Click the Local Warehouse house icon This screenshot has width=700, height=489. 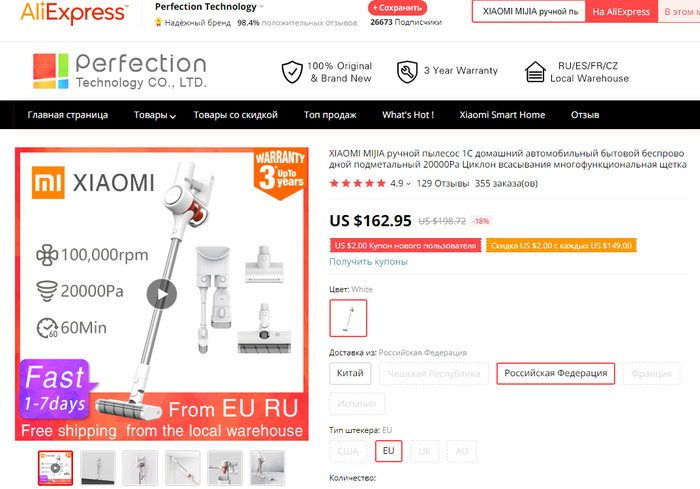pos(535,72)
